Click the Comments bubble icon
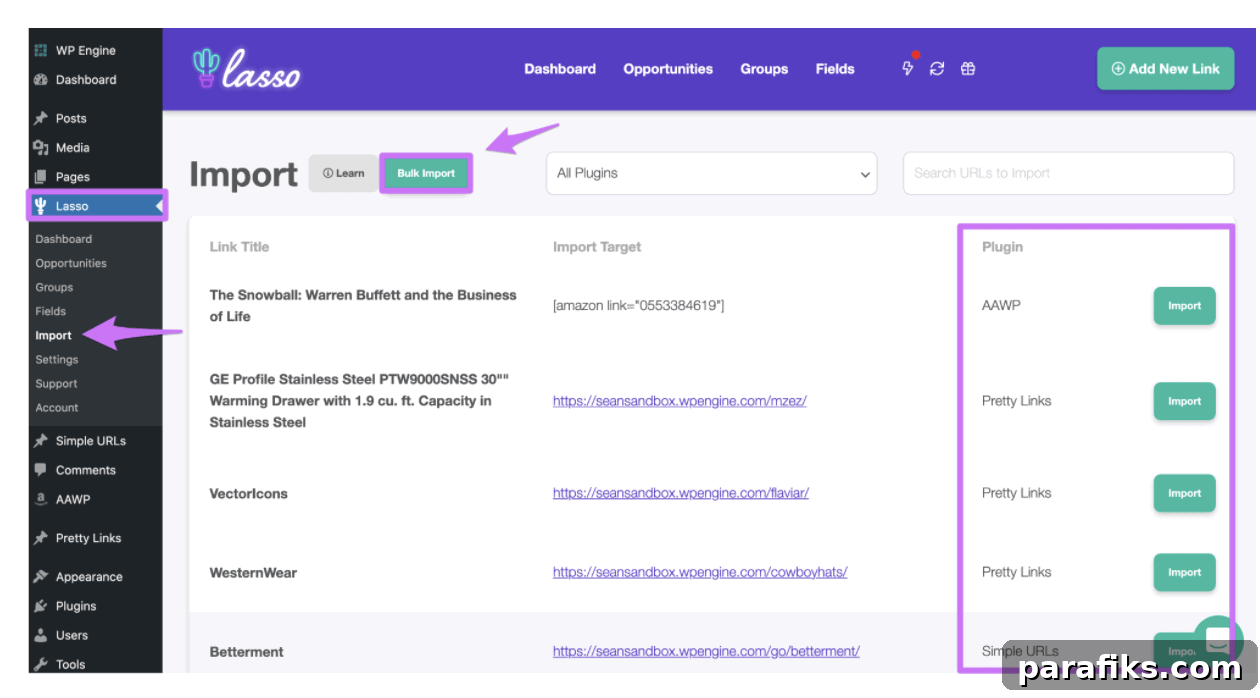The image size is (1260, 698). [41, 470]
